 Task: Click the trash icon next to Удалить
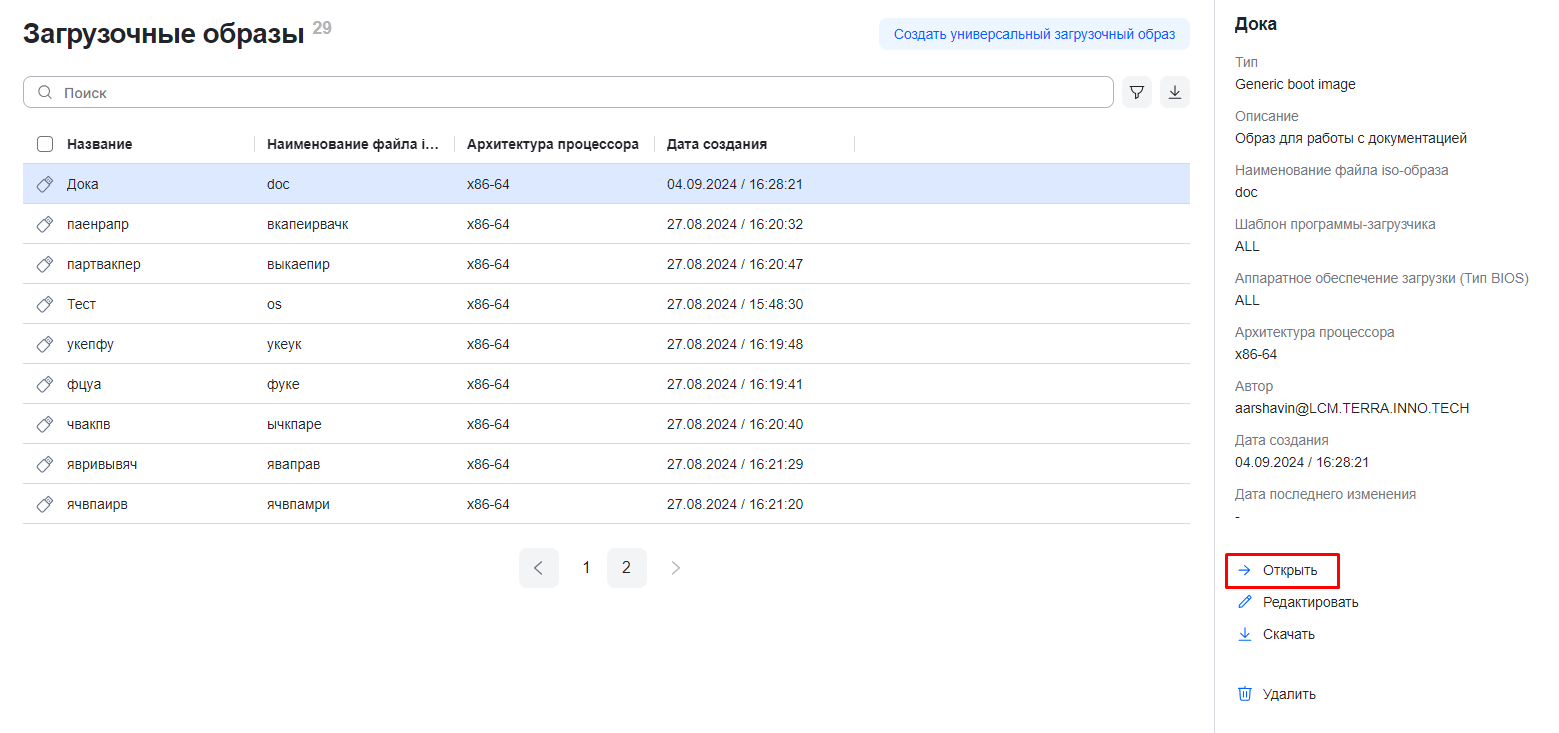(1245, 694)
